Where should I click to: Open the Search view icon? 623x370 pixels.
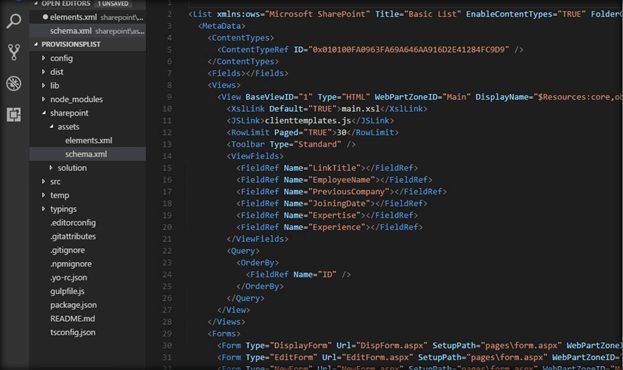pyautogui.click(x=14, y=21)
